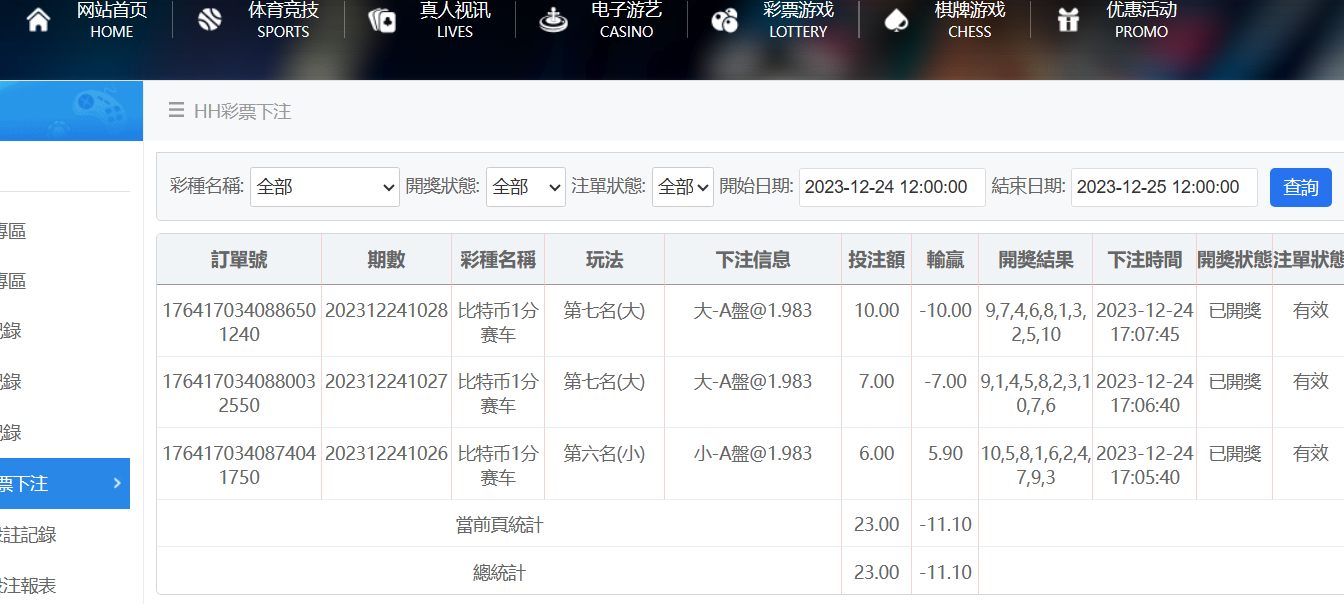Click the 訂單號 column header
The height and width of the screenshot is (604, 1344).
[x=239, y=260]
